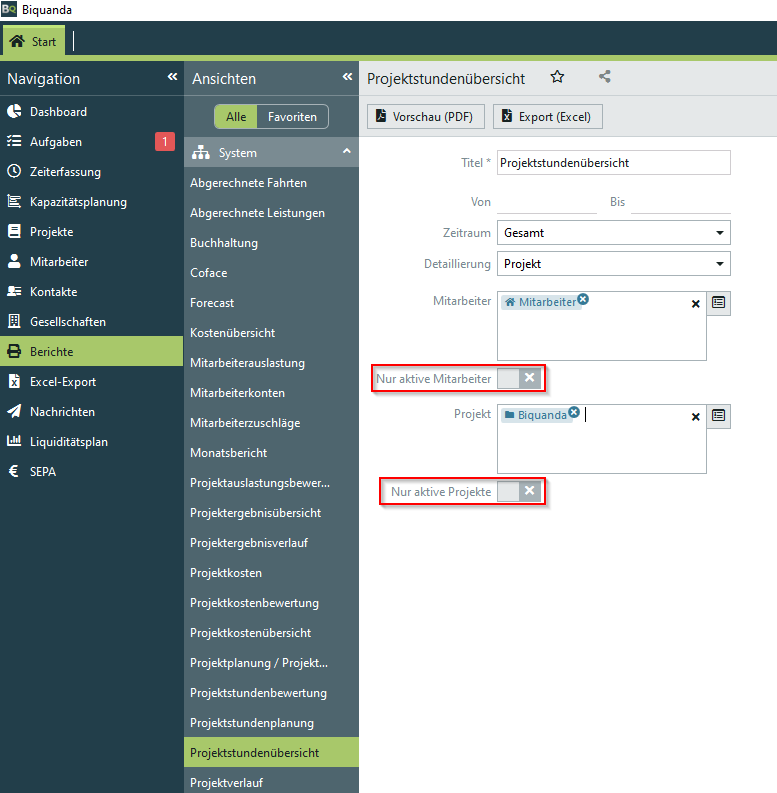The width and height of the screenshot is (777, 793).
Task: Collapse the System views group
Action: (x=346, y=152)
